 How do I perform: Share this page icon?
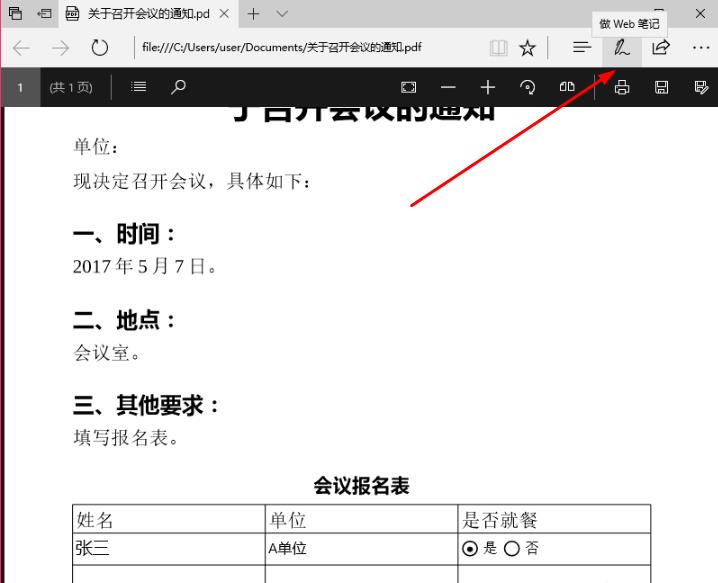tap(661, 47)
